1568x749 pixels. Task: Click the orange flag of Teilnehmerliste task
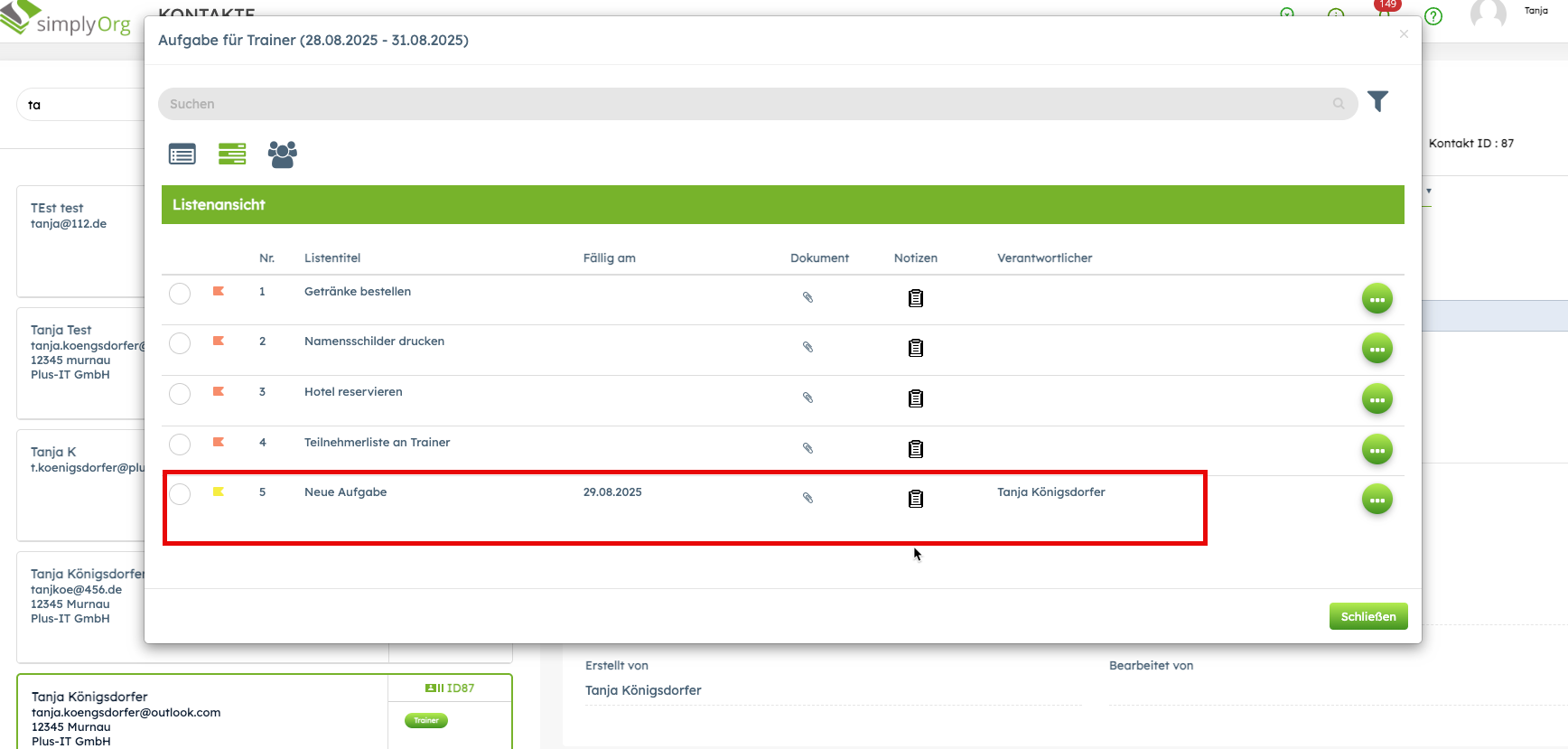click(x=218, y=442)
